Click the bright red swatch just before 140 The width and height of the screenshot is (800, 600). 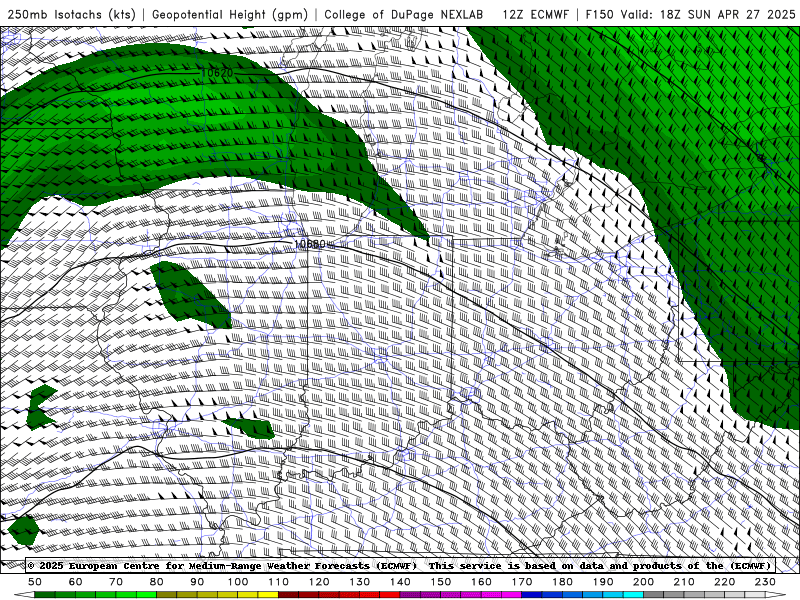coord(390,595)
